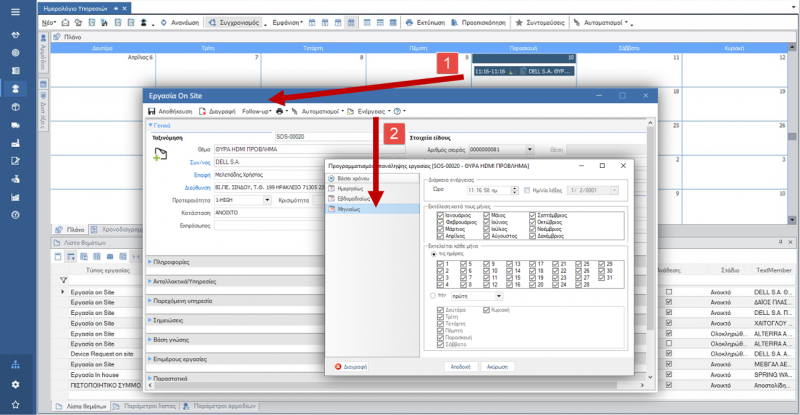Click the Συν/νος link label
800x415 pixels.
[200, 162]
